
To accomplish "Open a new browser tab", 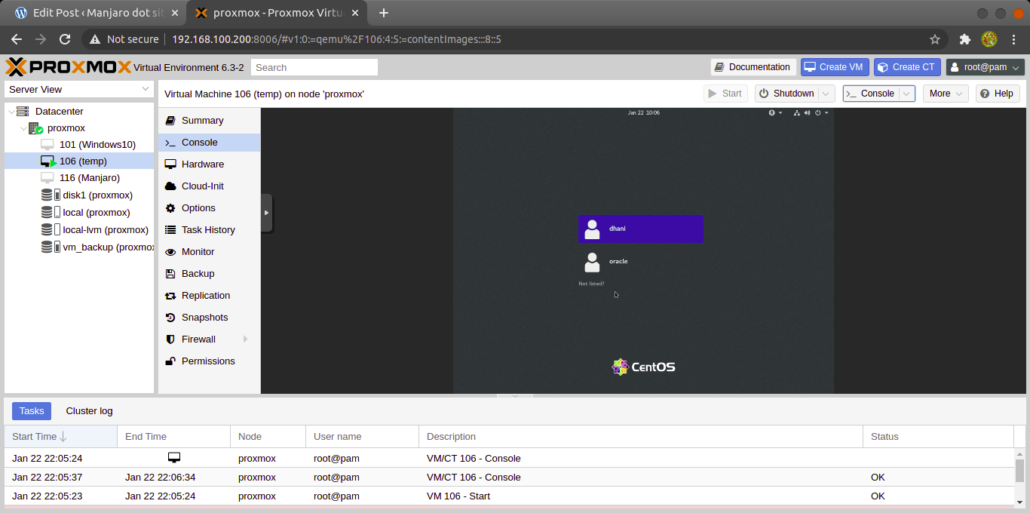I will (384, 13).
